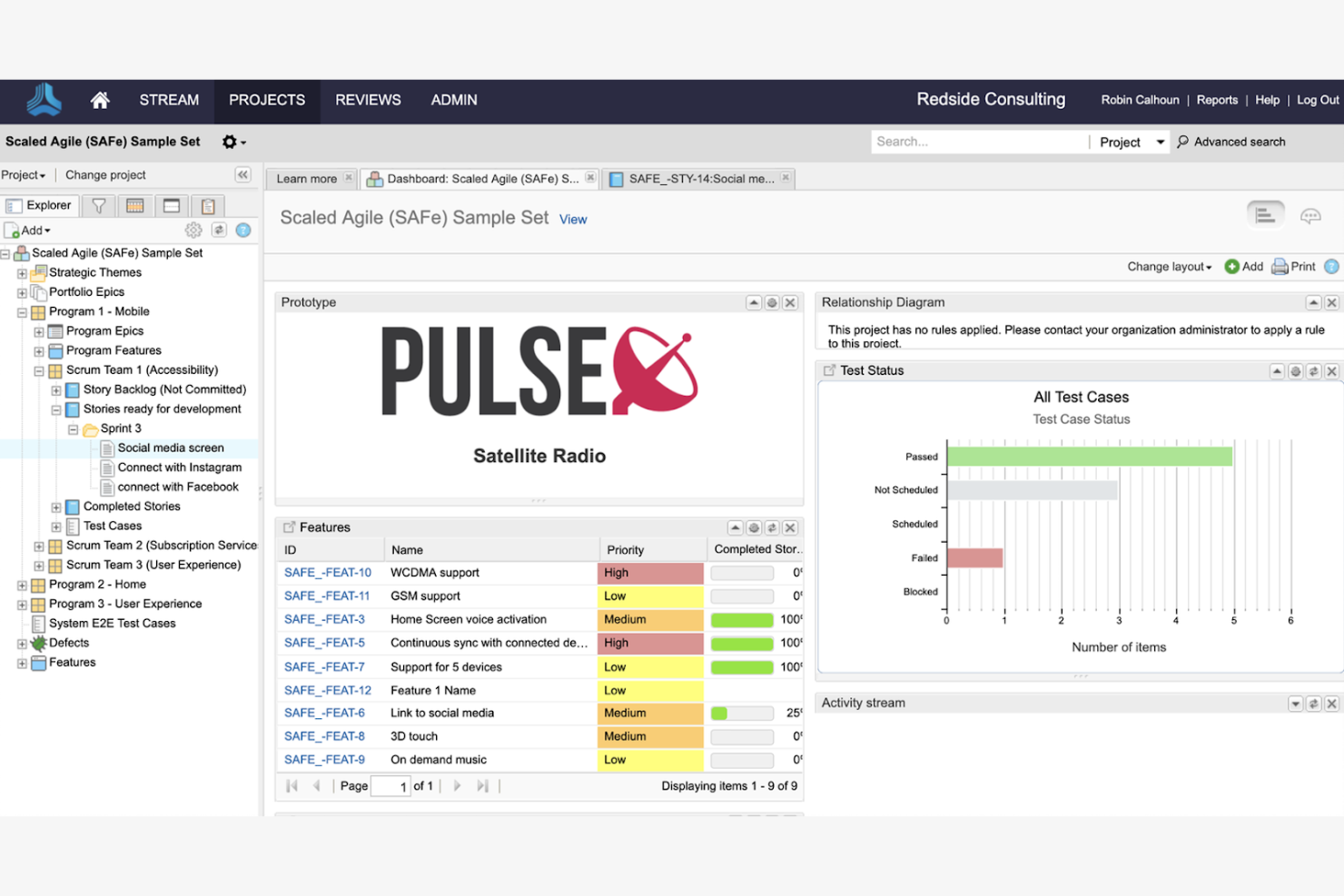Image resolution: width=1344 pixels, height=896 pixels.
Task: Open the Project scope dropdown beside search
Action: coord(1132,143)
